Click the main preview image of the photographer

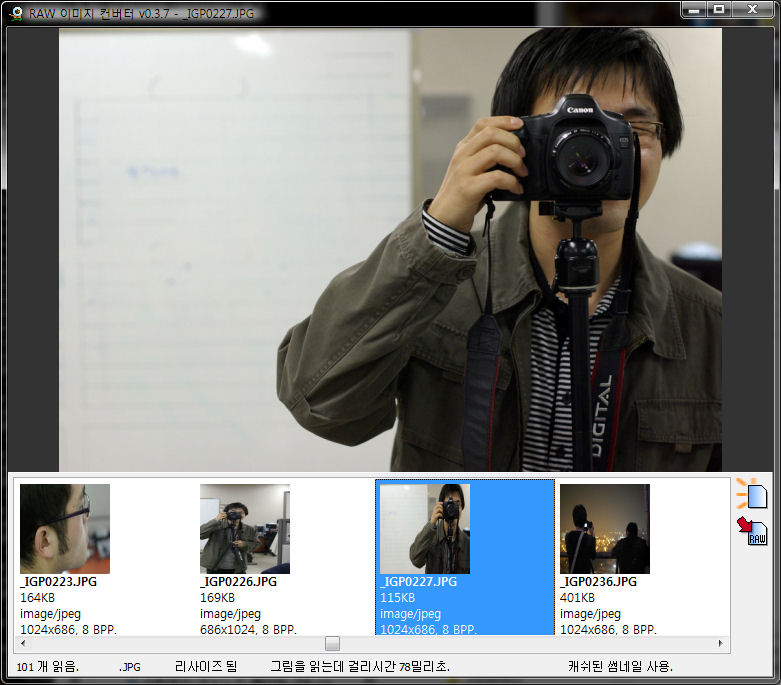(390, 250)
